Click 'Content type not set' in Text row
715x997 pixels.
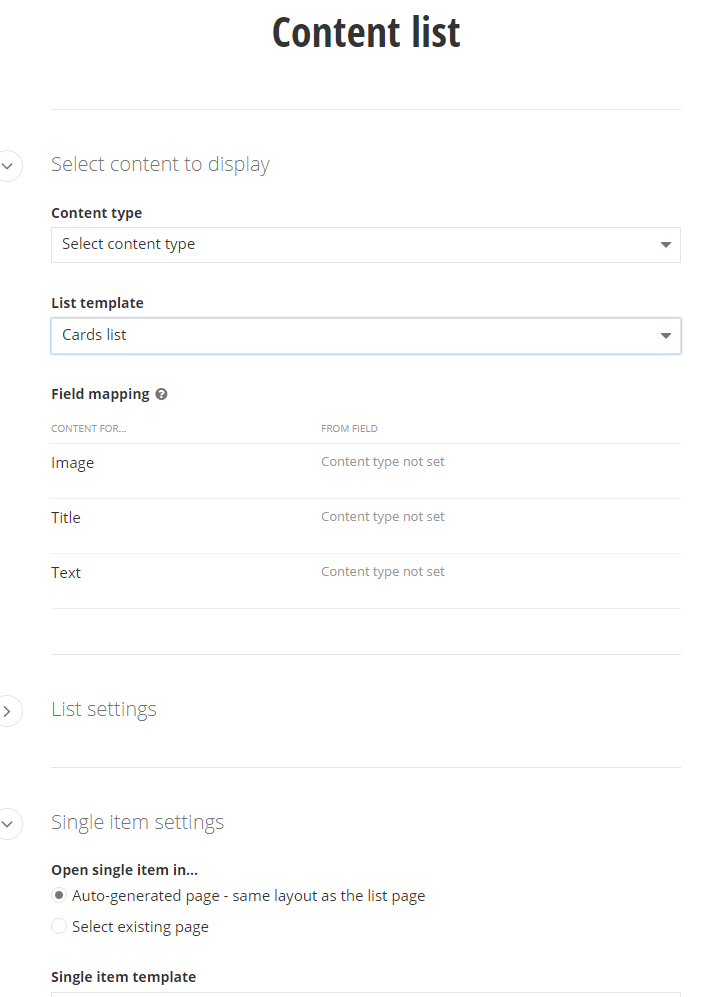(x=382, y=571)
